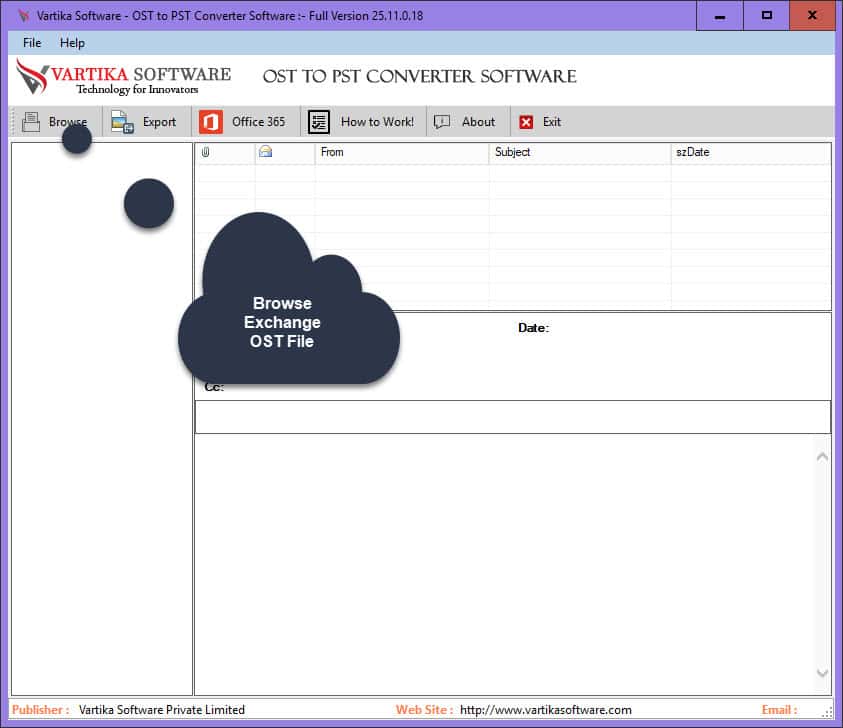This screenshot has height=728, width=843.
Task: Close the OST to PST Converter window
Action: pos(812,16)
